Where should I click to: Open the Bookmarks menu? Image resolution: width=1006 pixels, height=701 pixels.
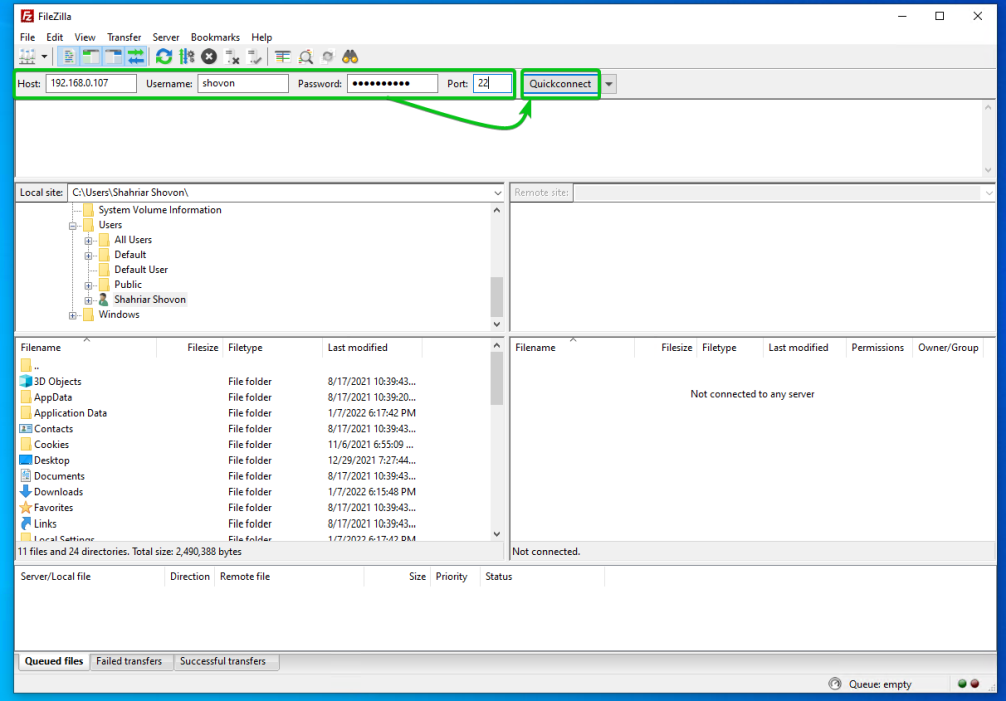pyautogui.click(x=214, y=37)
